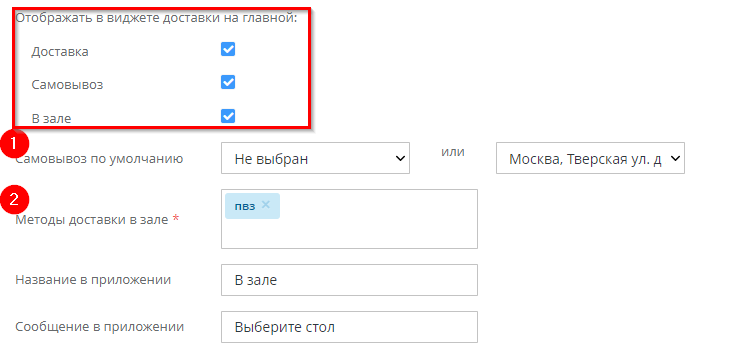740x363 pixels.
Task: Focus the В зале name input field
Action: click(x=349, y=280)
